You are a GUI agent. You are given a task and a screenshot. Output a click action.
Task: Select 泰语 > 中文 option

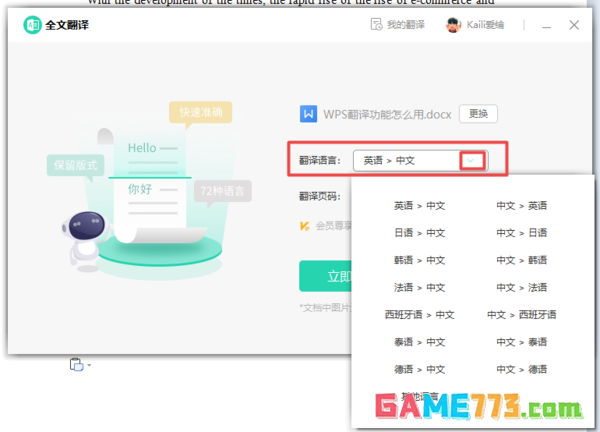[x=420, y=342]
